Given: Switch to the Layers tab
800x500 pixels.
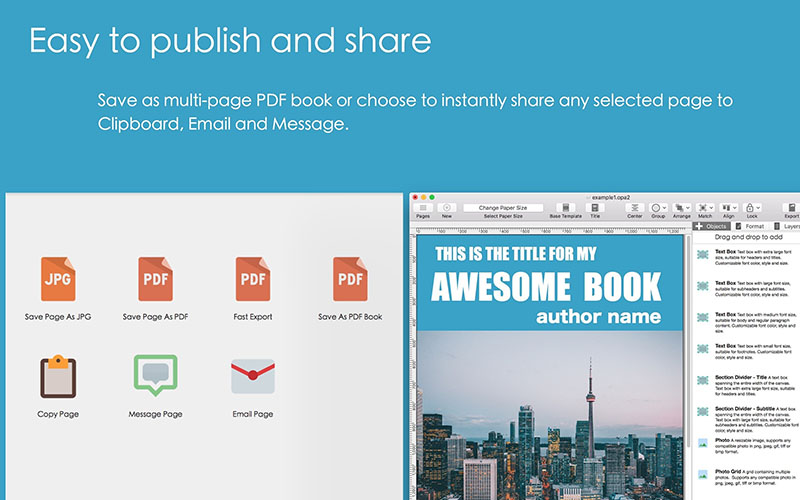Looking at the screenshot, I should pyautogui.click(x=786, y=226).
